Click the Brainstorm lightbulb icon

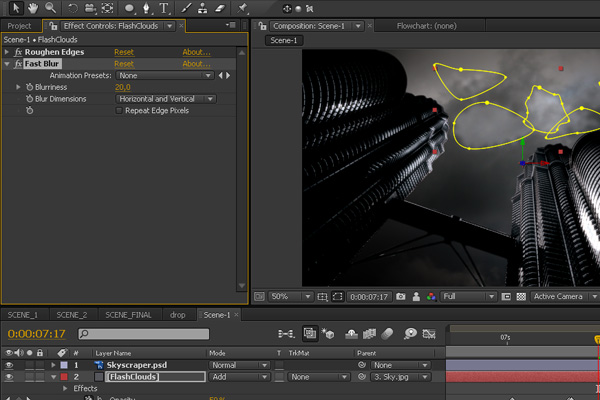tap(410, 334)
